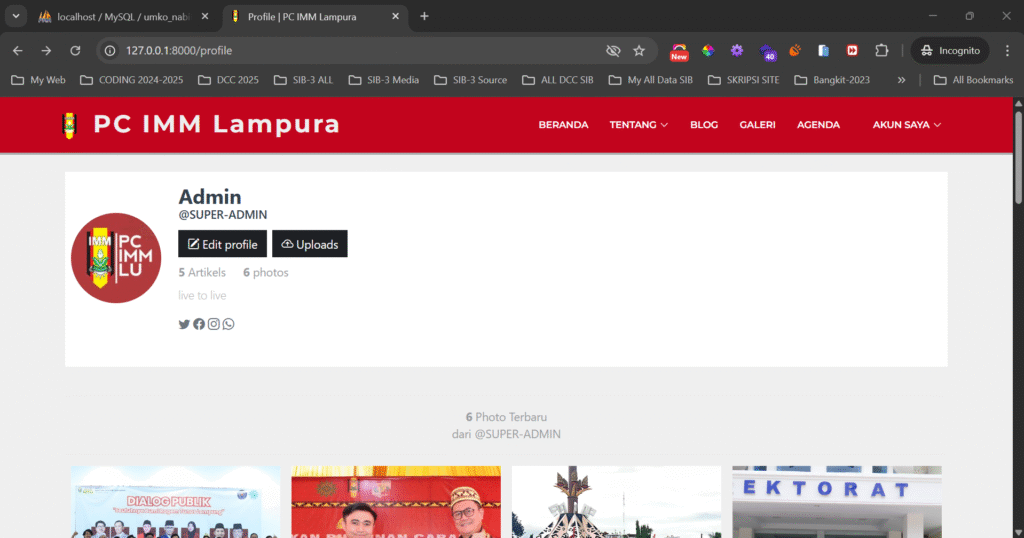This screenshot has width=1024, height=538.
Task: Close the Profile PC IMM Lampura tab
Action: (x=395, y=16)
